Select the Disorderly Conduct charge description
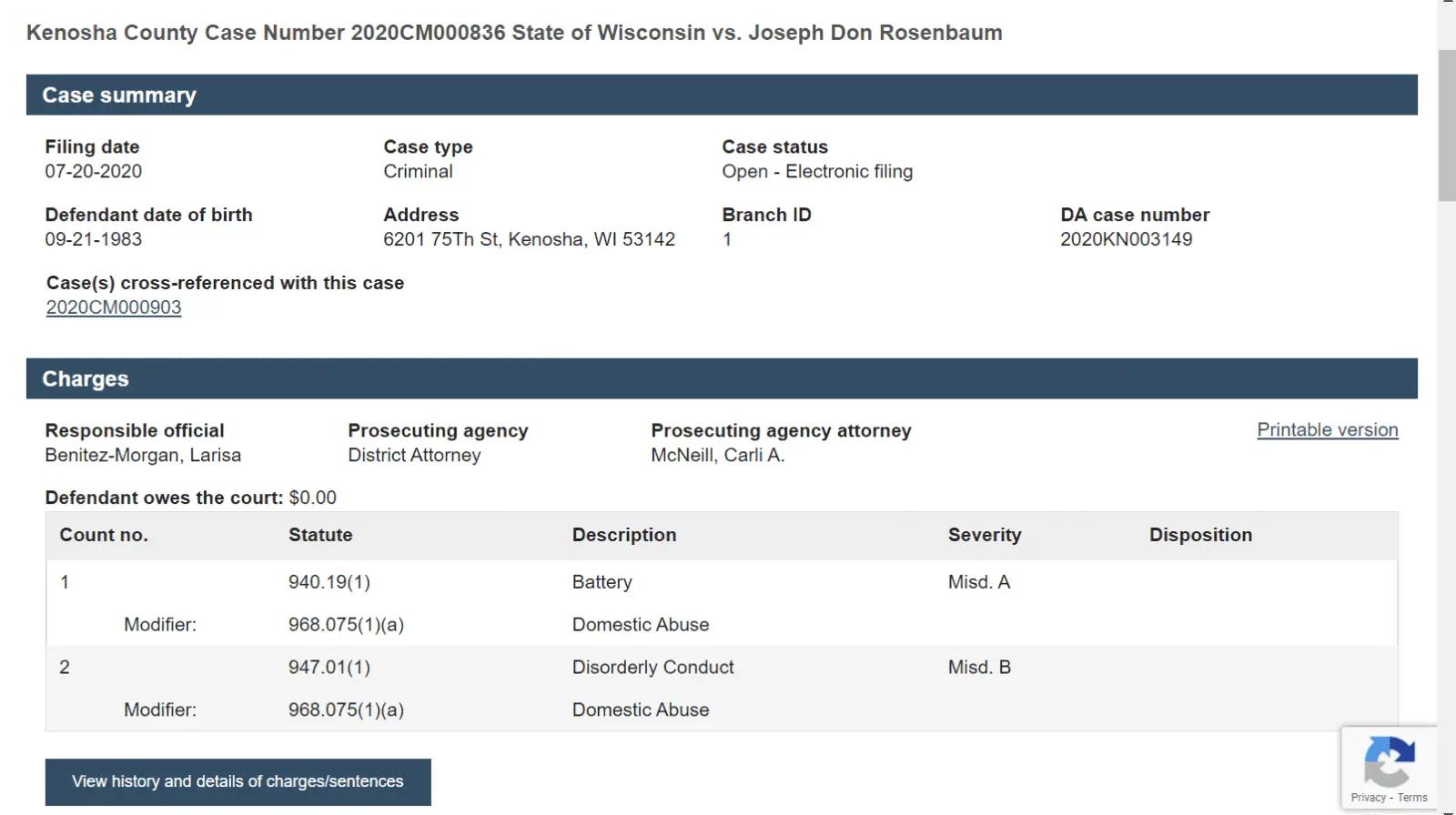 [x=652, y=668]
